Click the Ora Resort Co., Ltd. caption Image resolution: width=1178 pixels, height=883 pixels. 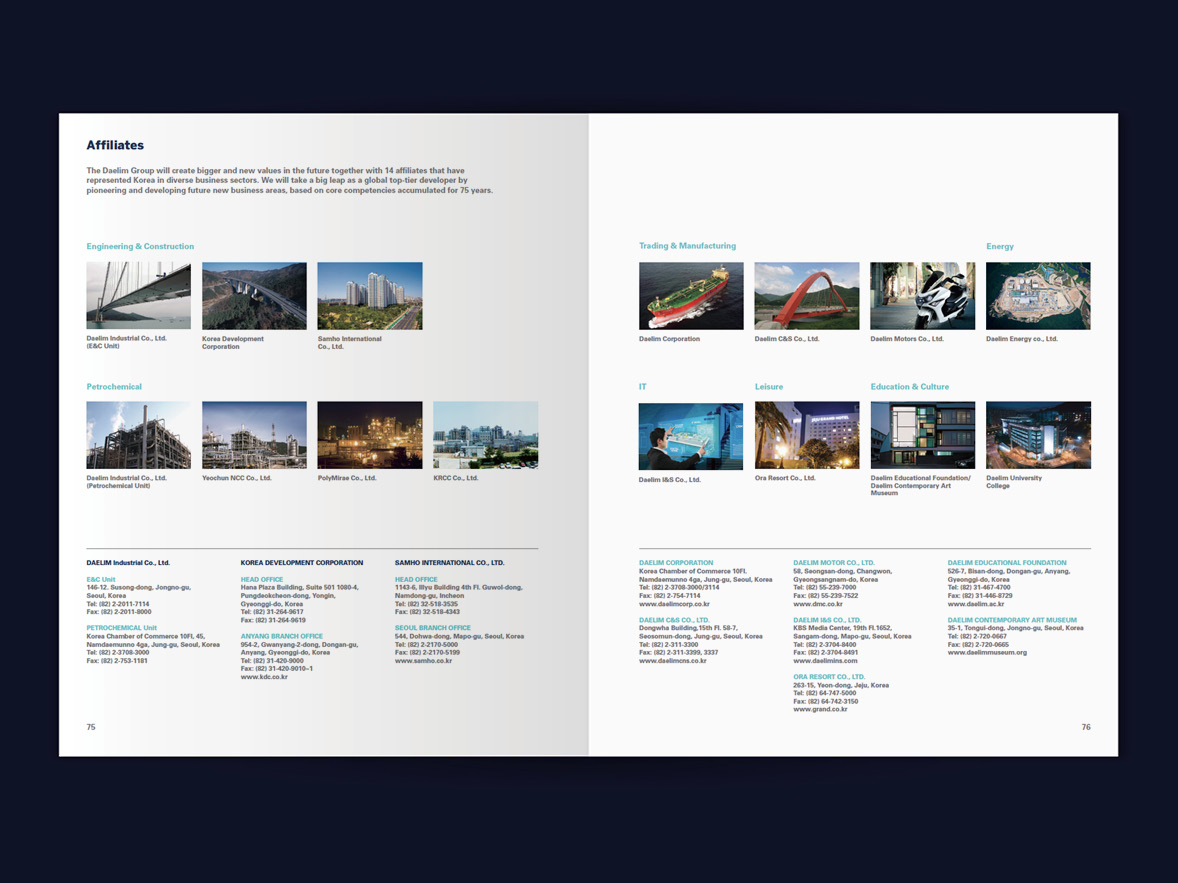click(784, 478)
